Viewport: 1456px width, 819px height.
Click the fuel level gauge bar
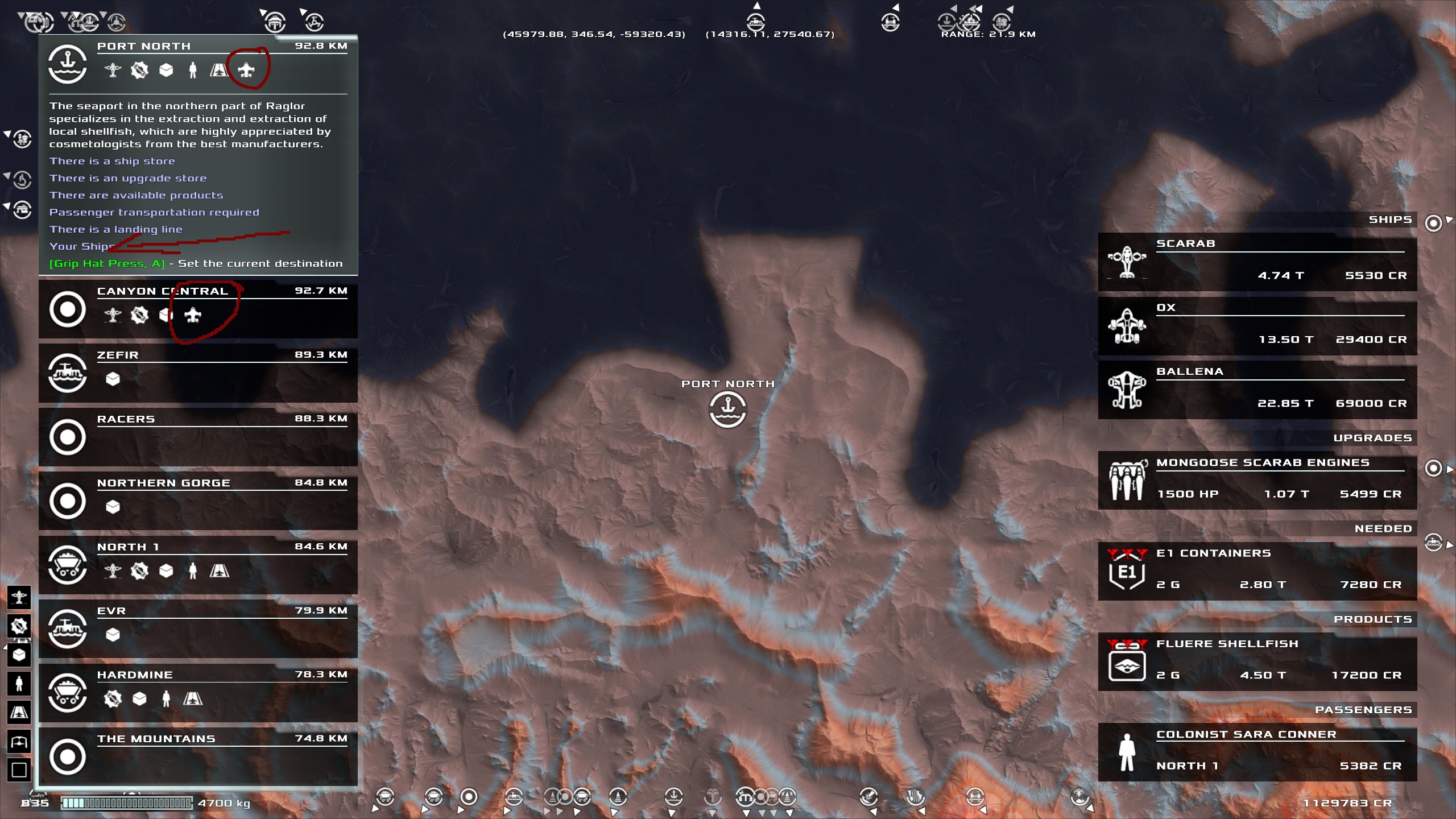tap(127, 803)
